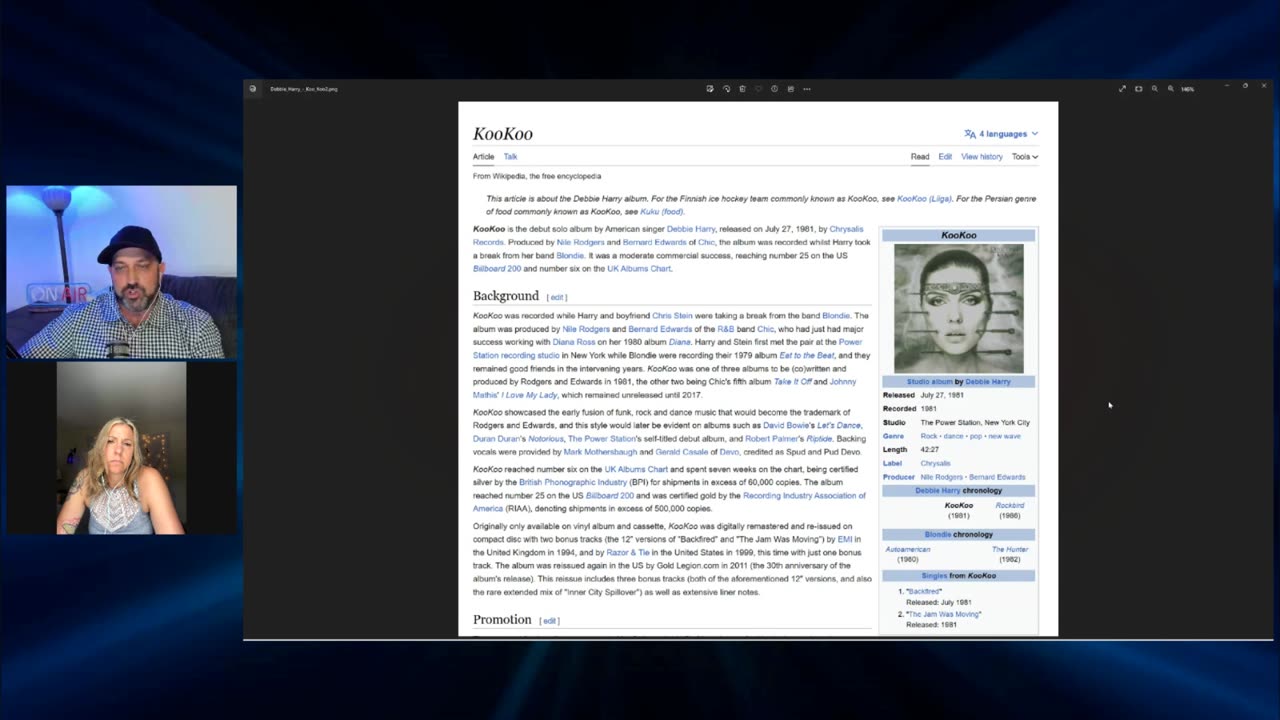The image size is (1280, 720).
Task: Open the Johnny Mathis link
Action: click(664, 388)
